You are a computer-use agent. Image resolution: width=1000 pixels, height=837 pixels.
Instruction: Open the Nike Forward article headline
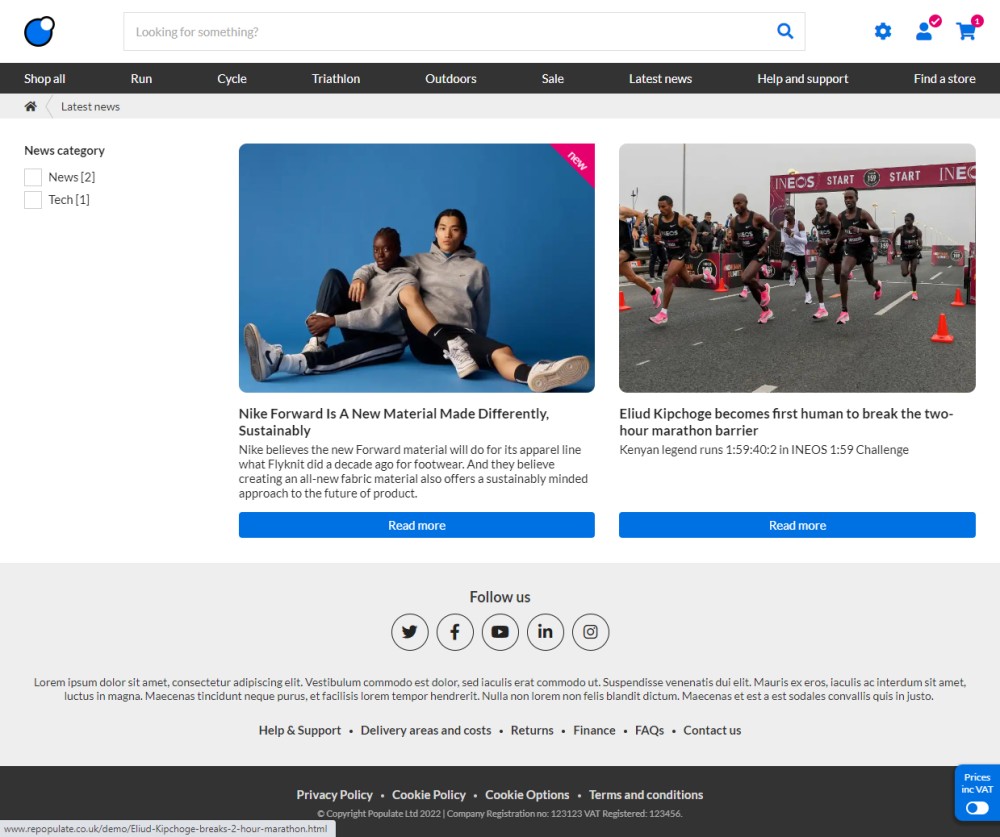pyautogui.click(x=393, y=422)
